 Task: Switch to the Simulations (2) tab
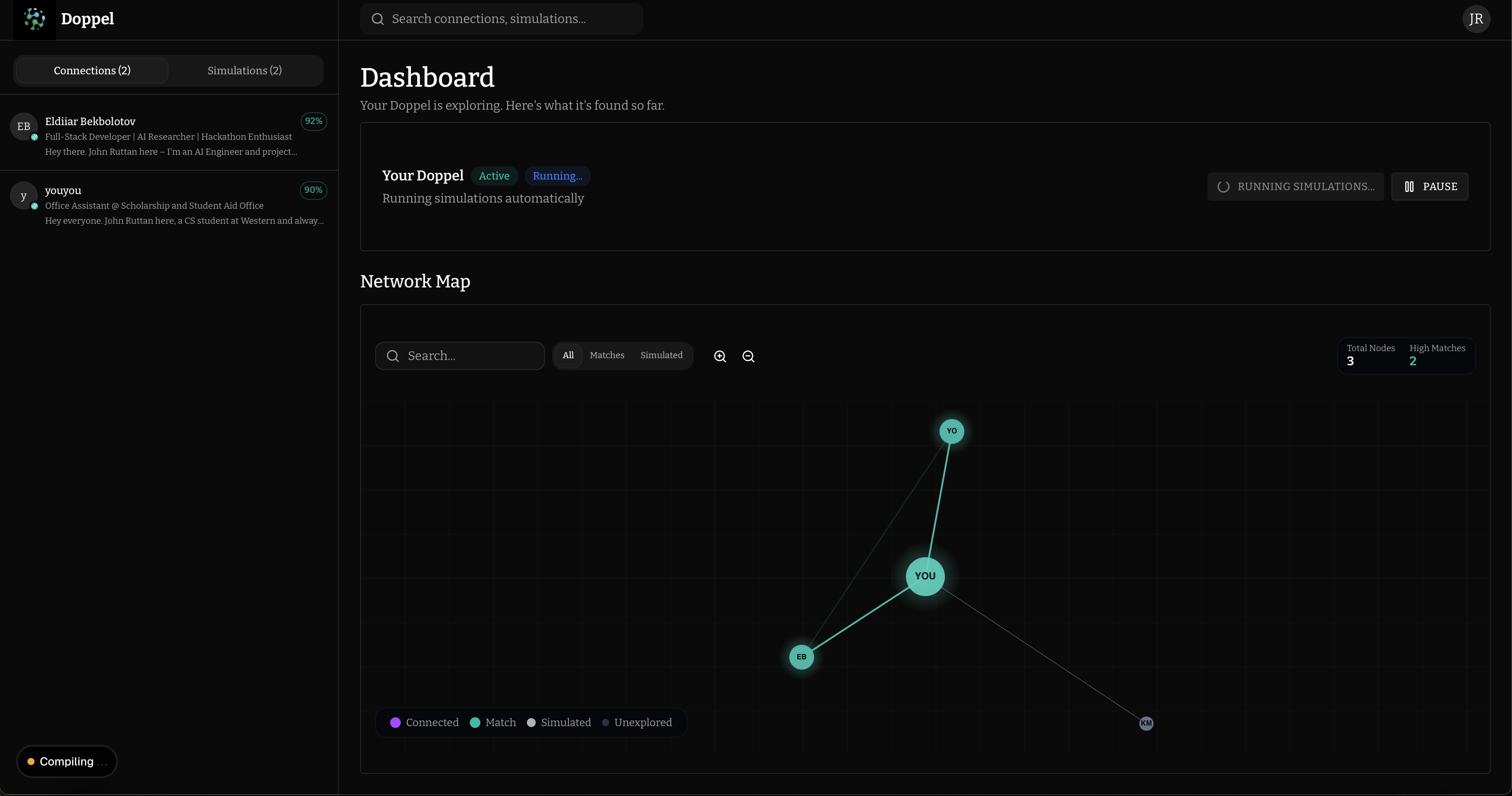(x=244, y=70)
